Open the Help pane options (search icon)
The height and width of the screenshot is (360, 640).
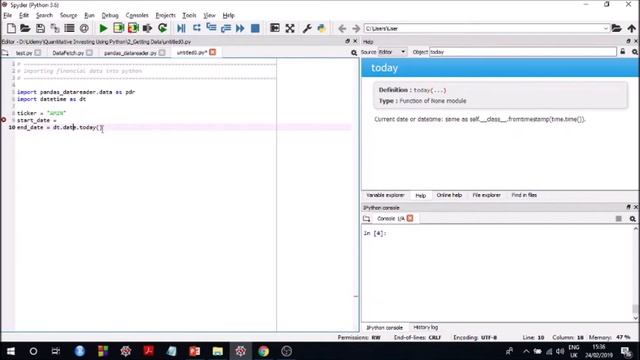tap(635, 52)
